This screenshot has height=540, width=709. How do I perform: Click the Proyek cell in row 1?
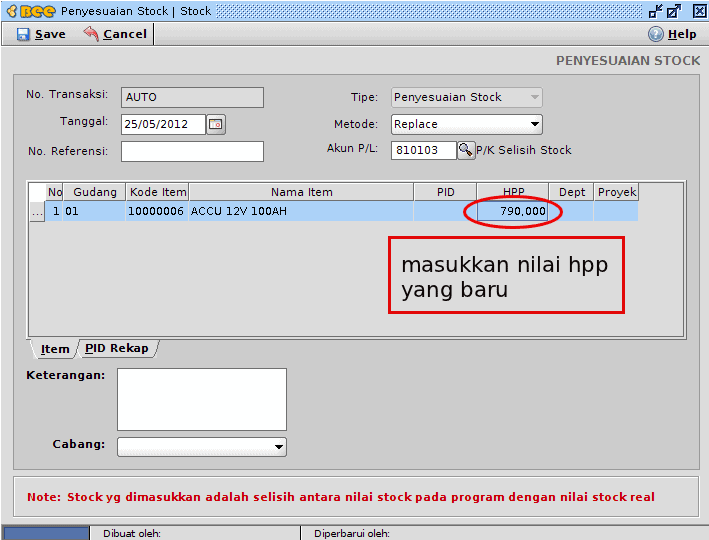coord(616,212)
